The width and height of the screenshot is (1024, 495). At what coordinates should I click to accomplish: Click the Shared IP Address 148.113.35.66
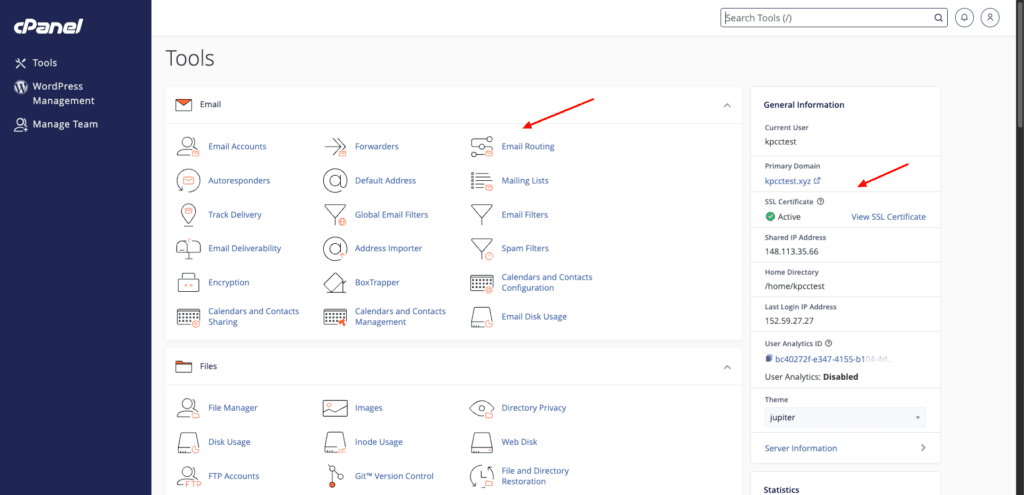(x=792, y=251)
